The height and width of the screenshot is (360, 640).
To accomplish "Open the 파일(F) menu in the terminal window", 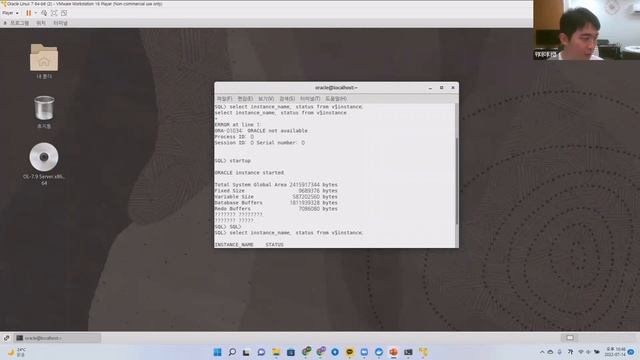I will click(224, 99).
